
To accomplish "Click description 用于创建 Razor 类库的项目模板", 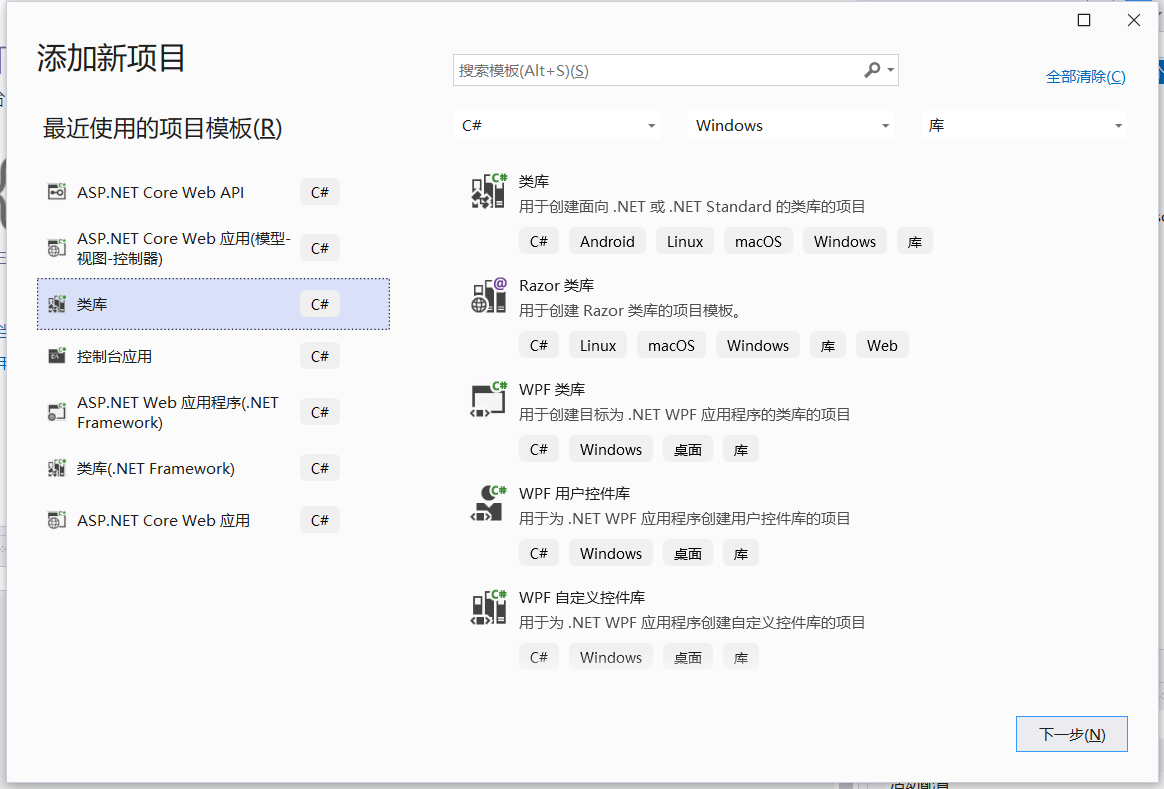I will coord(631,310).
